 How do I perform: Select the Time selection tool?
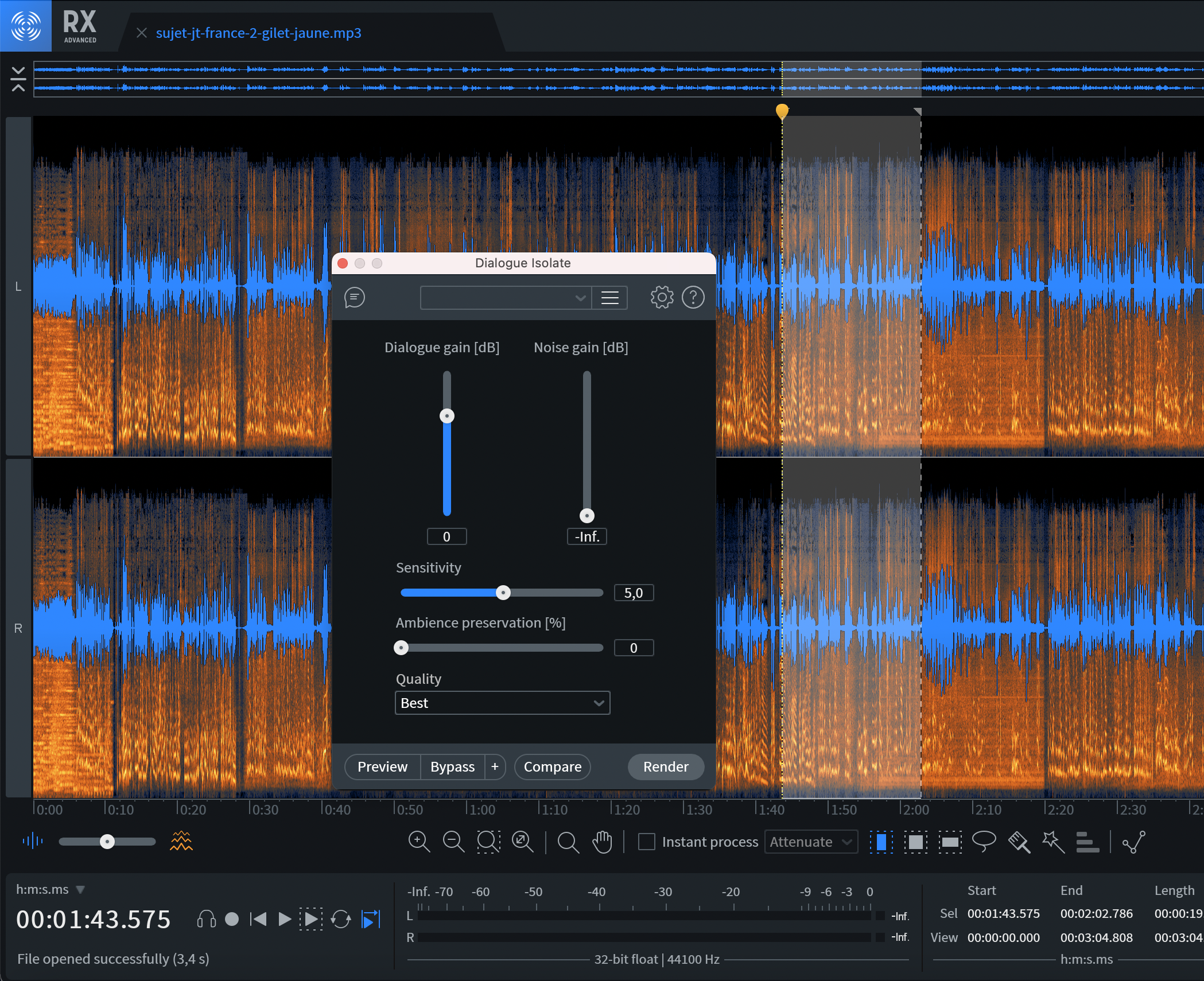881,842
